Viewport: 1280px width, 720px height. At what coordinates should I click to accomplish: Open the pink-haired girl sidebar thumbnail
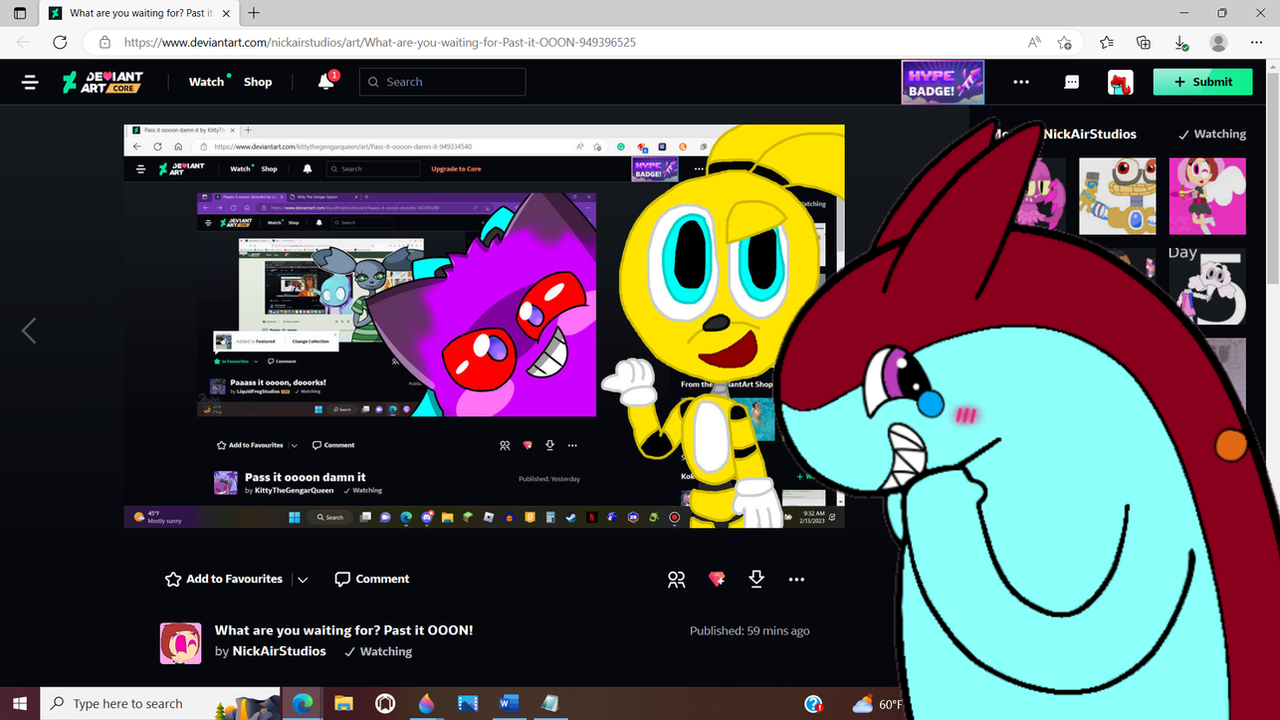tap(1208, 195)
